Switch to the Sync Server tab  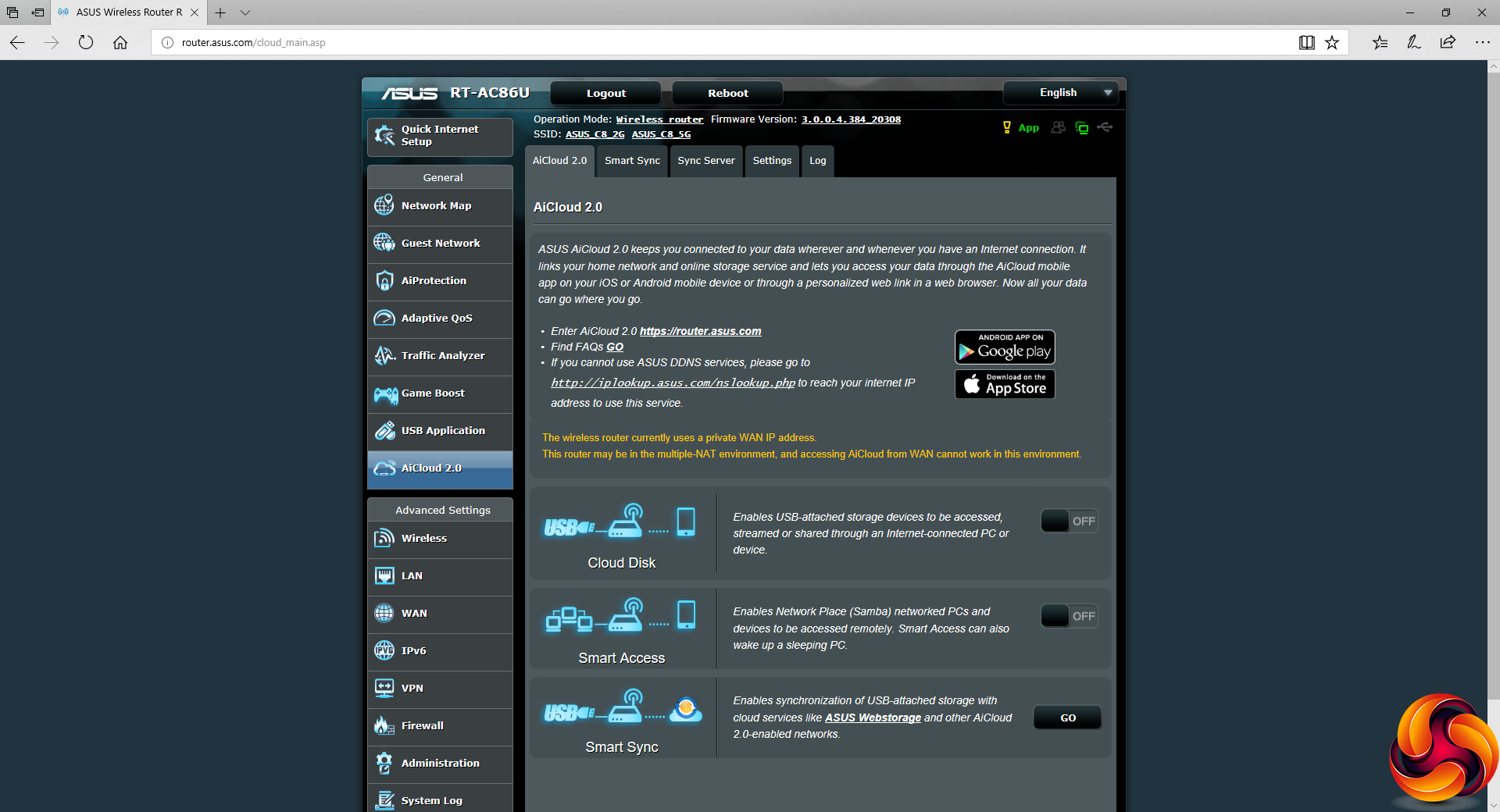click(706, 161)
